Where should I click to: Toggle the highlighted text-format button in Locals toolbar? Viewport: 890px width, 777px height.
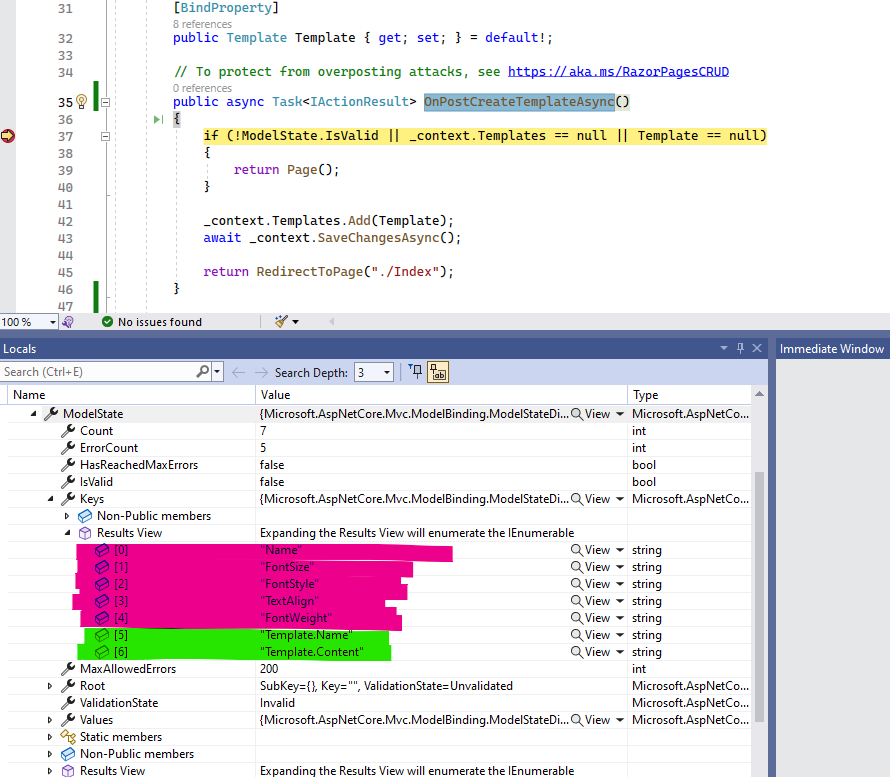coord(438,372)
